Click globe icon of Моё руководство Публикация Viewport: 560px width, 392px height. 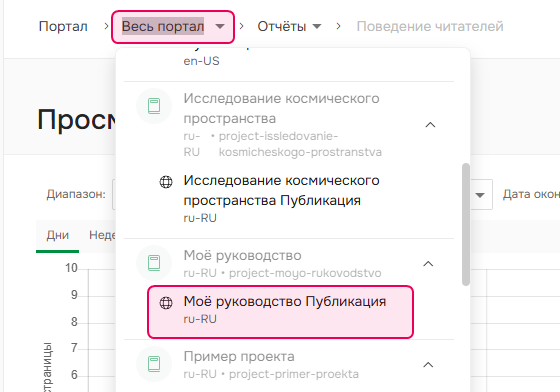coord(166,303)
